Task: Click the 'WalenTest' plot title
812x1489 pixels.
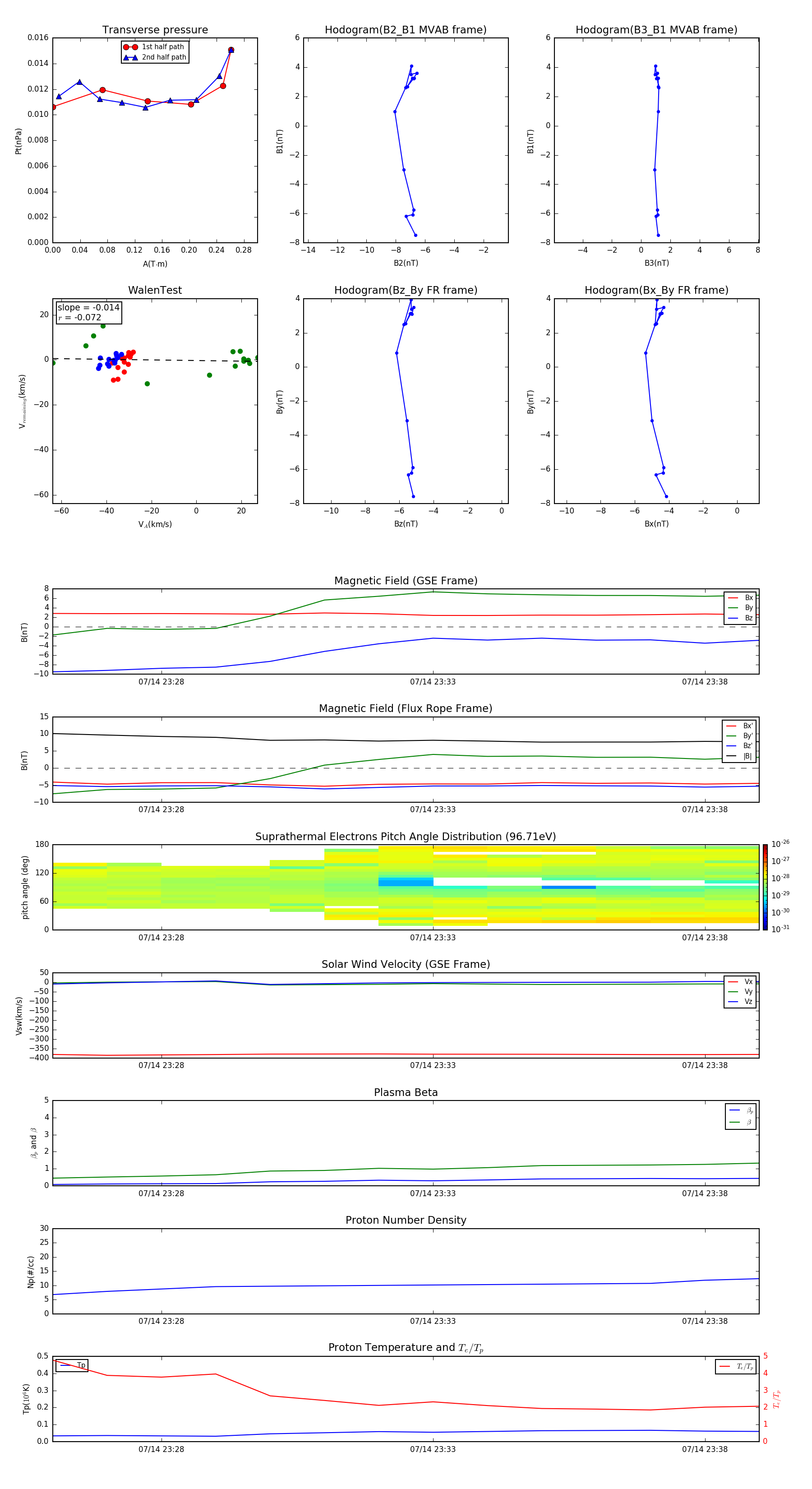Action: 155,290
